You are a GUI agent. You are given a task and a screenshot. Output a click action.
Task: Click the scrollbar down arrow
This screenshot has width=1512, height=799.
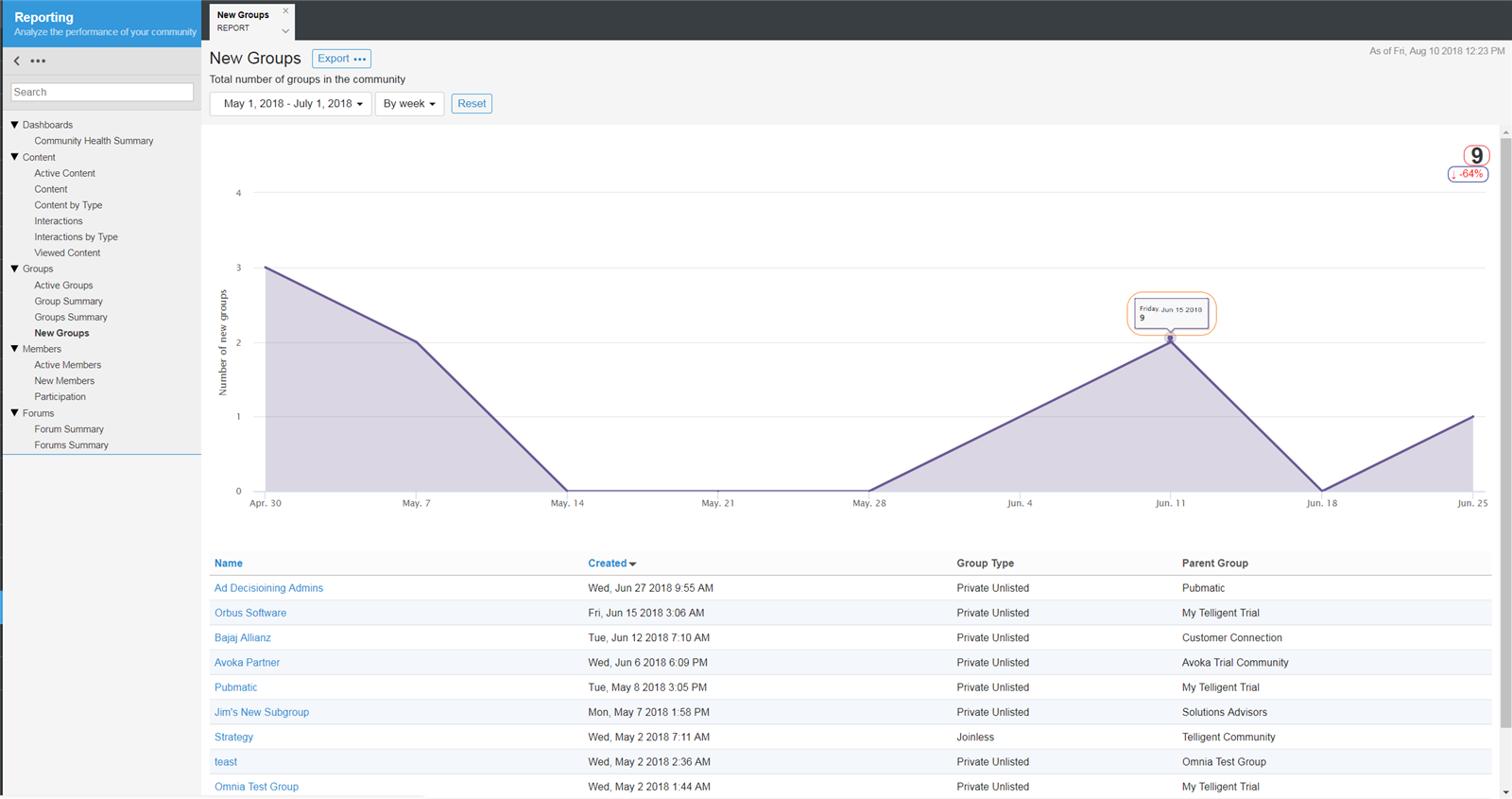point(1506,792)
